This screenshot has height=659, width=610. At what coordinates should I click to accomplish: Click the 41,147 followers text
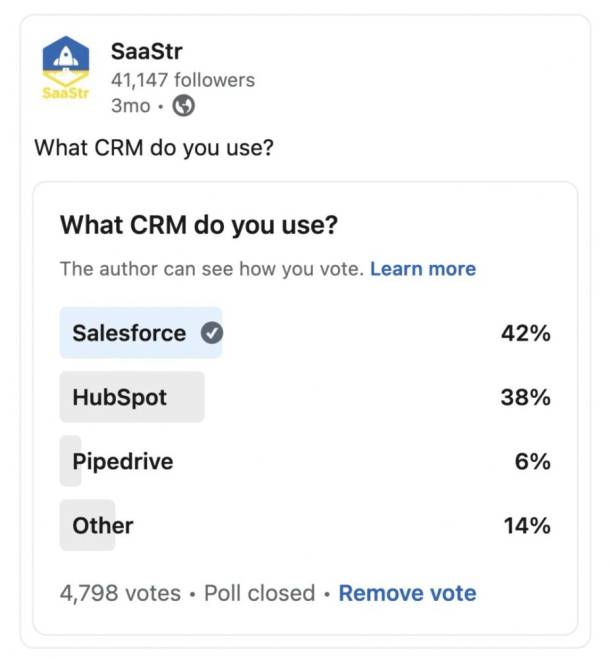[x=182, y=80]
